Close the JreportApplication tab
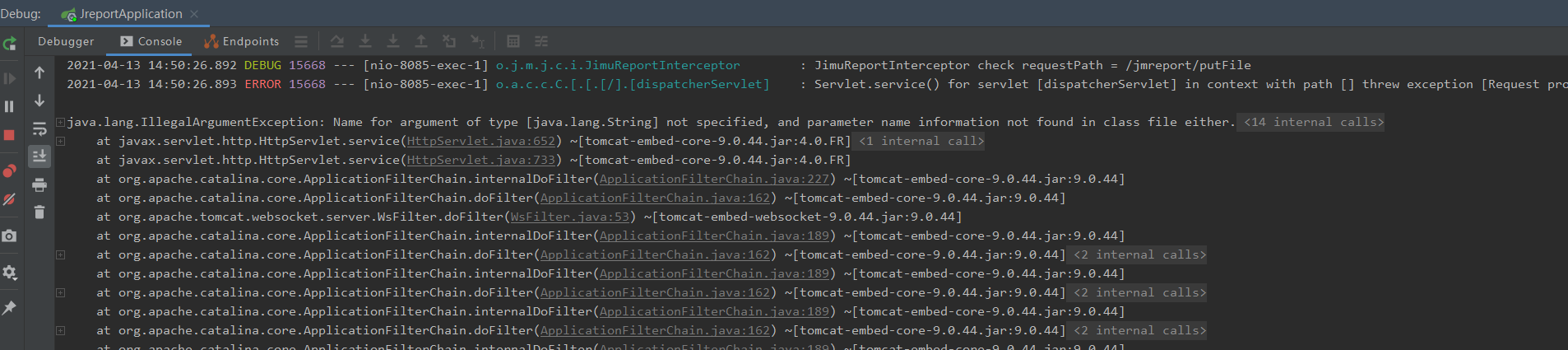 [x=194, y=14]
